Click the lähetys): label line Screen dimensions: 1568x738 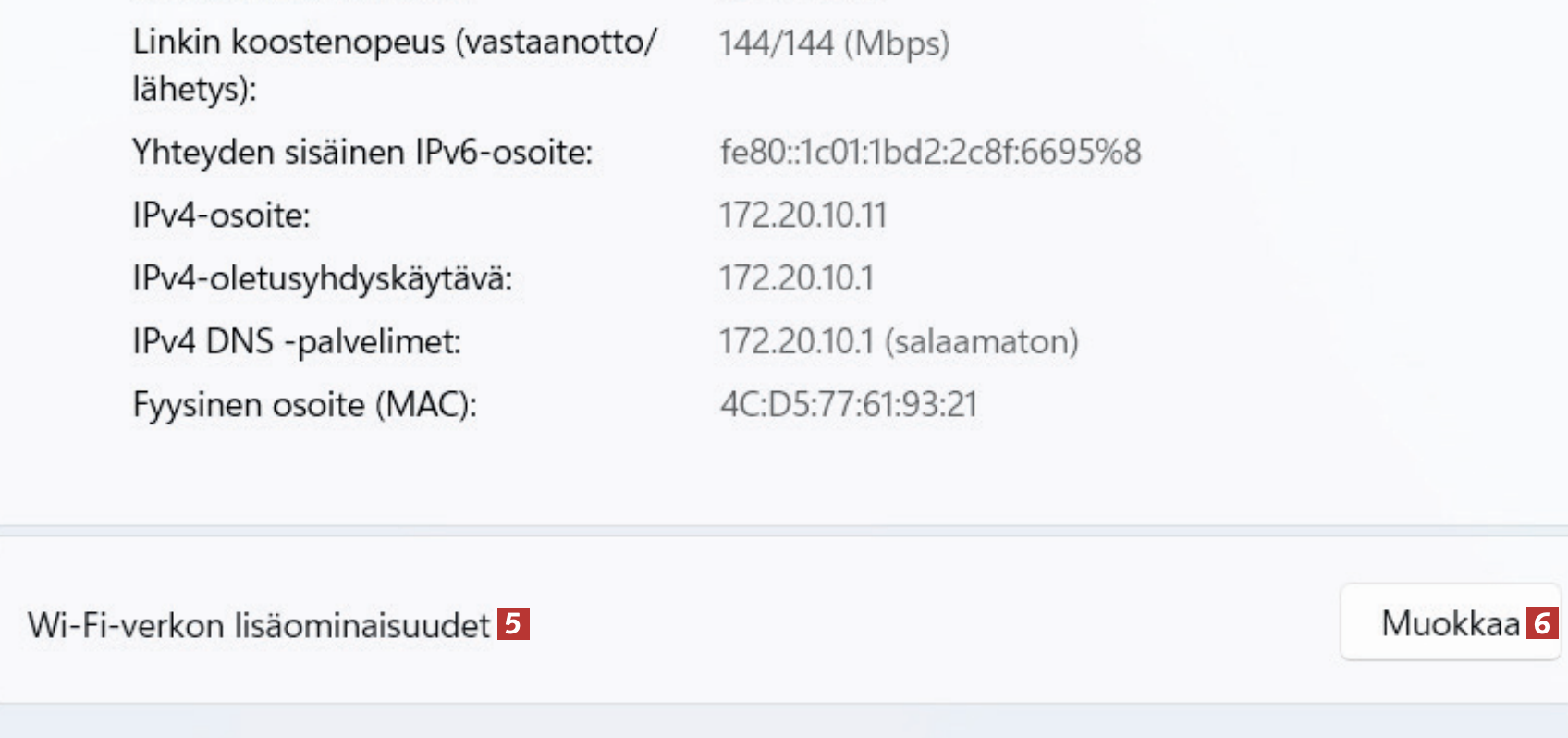[x=194, y=90]
